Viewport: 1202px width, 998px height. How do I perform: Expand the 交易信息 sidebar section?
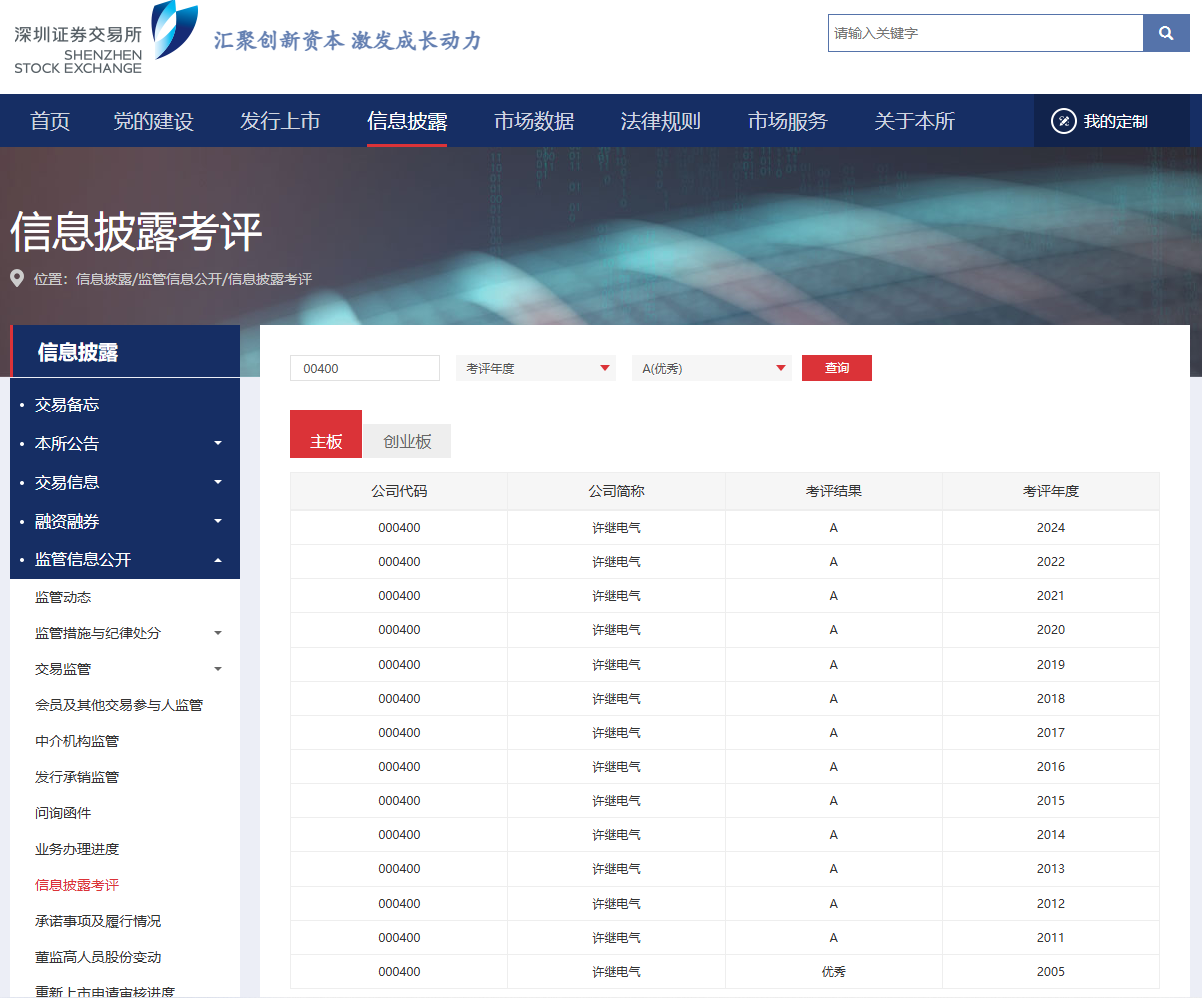(218, 482)
